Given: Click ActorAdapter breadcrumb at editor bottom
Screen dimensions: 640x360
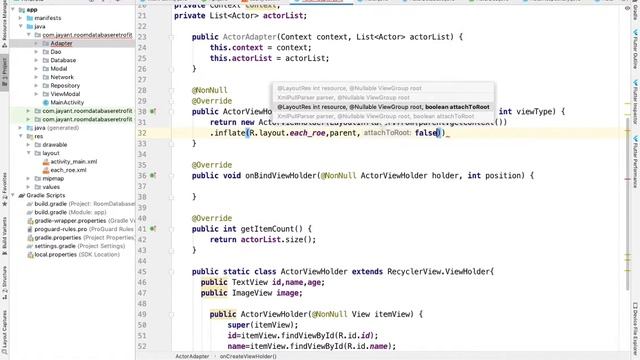Looking at the screenshot, I should point(192,356).
